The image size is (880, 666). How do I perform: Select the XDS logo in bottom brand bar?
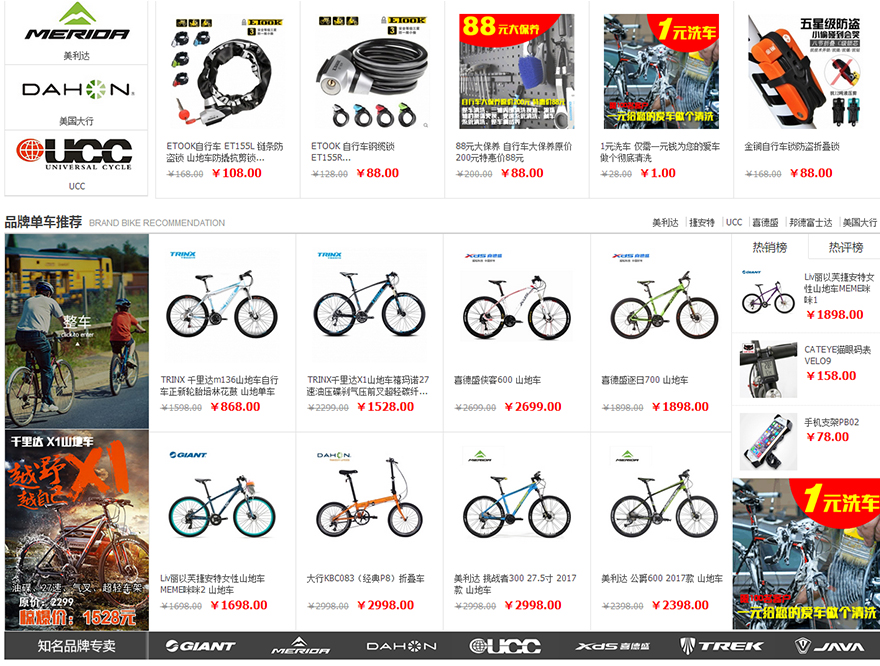click(x=612, y=646)
